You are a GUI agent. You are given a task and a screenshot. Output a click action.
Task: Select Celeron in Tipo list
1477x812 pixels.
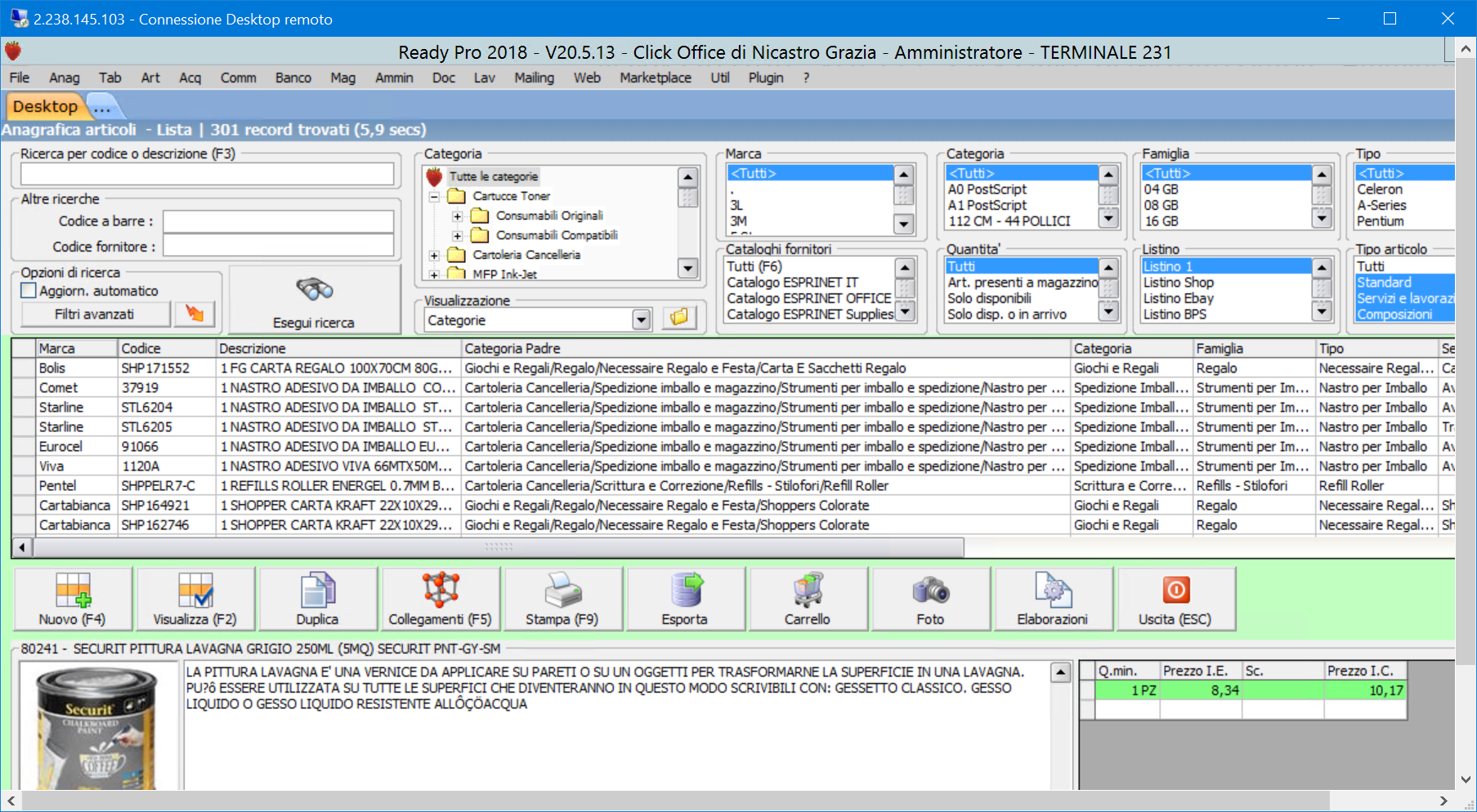coord(1380,189)
